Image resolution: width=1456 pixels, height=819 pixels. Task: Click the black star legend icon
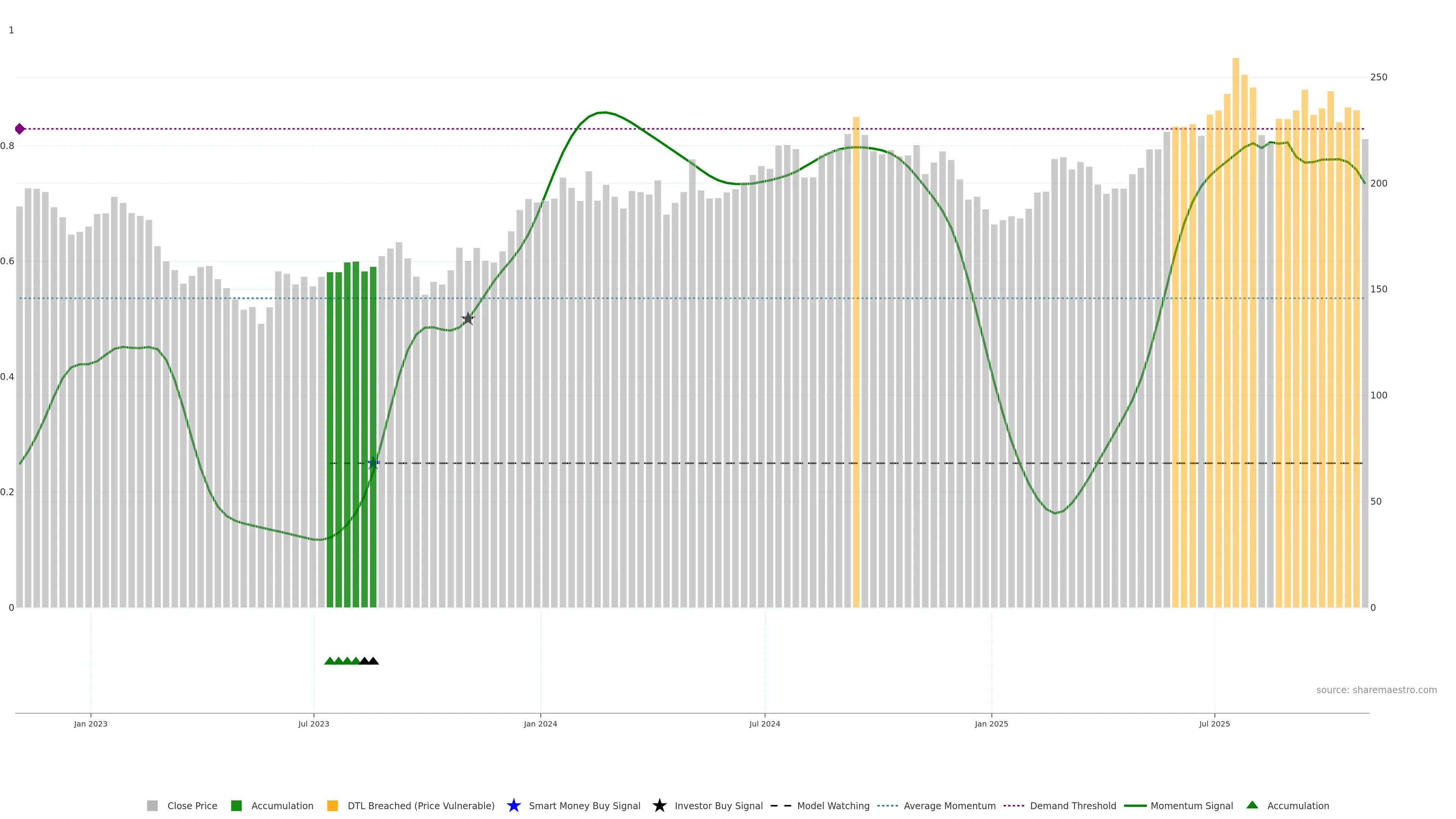[659, 805]
